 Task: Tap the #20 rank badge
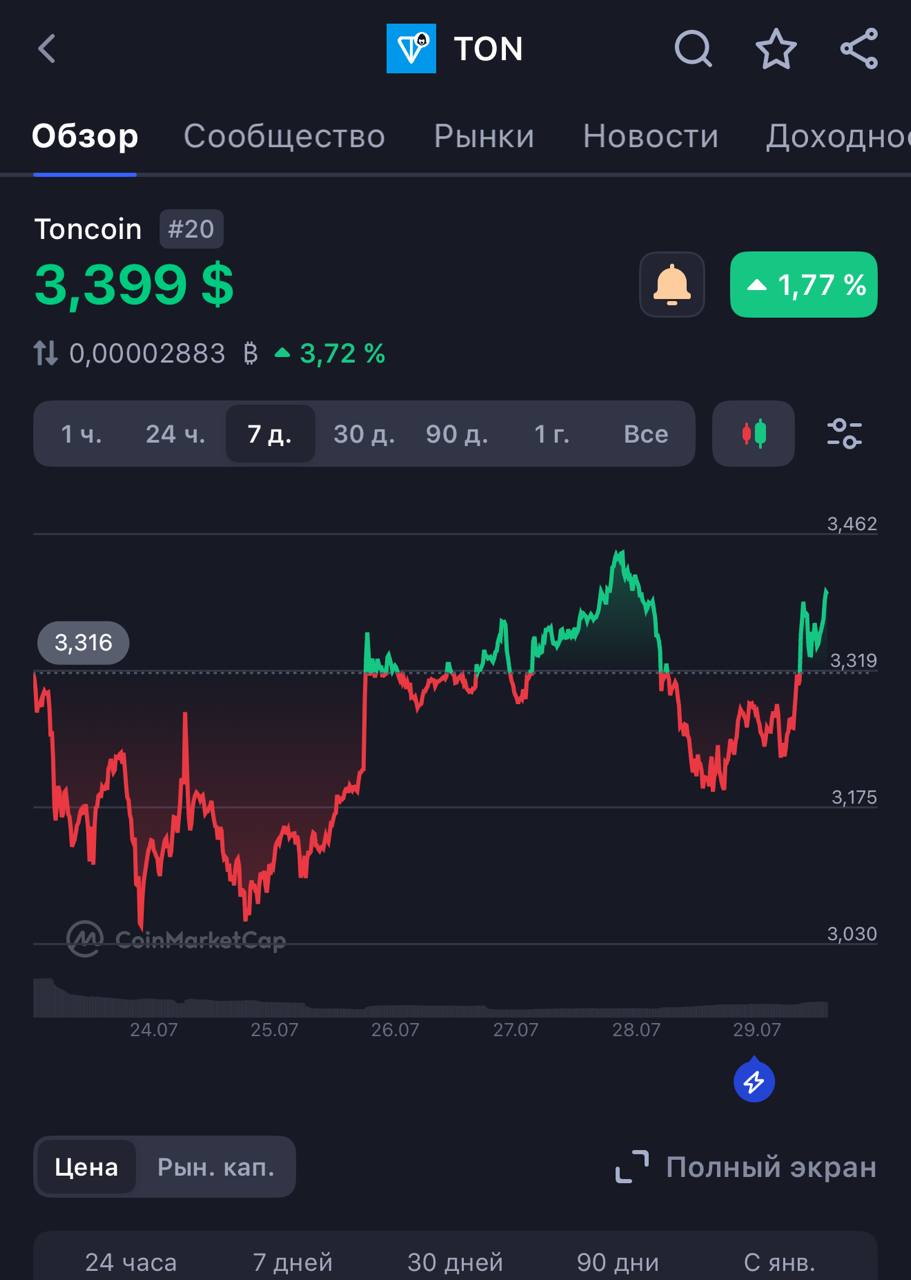(x=191, y=229)
